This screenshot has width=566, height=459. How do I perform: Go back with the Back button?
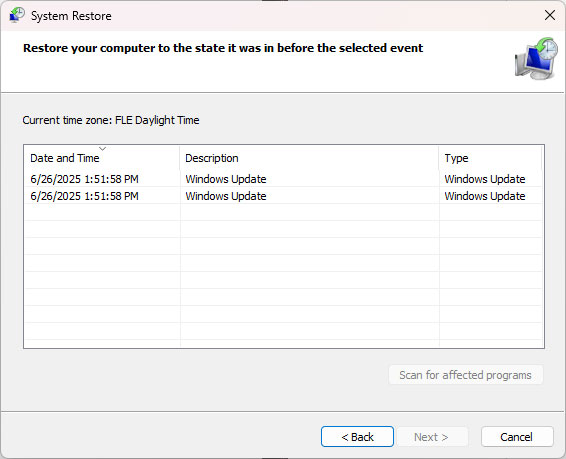(357, 437)
